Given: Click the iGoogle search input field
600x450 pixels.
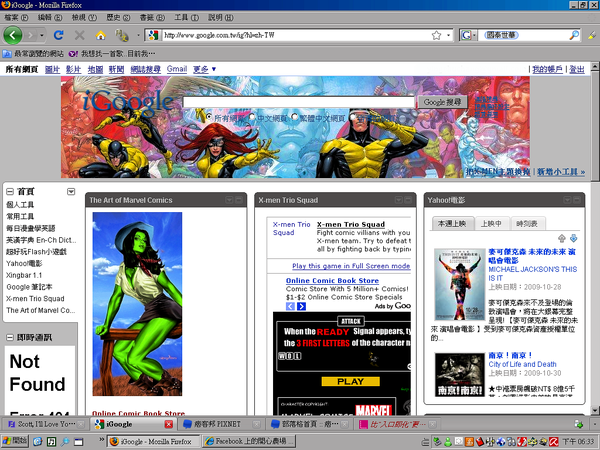Looking at the screenshot, I should click(x=299, y=102).
